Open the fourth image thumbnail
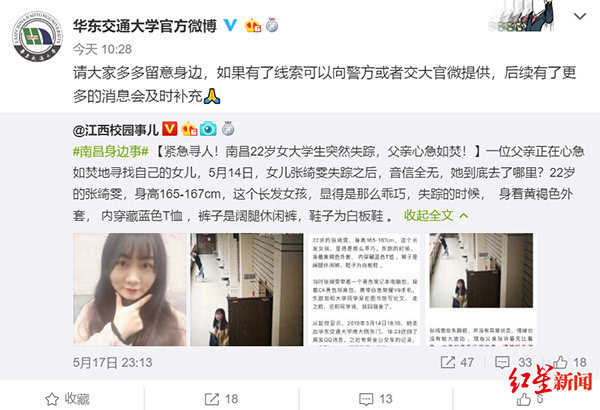 click(x=481, y=289)
